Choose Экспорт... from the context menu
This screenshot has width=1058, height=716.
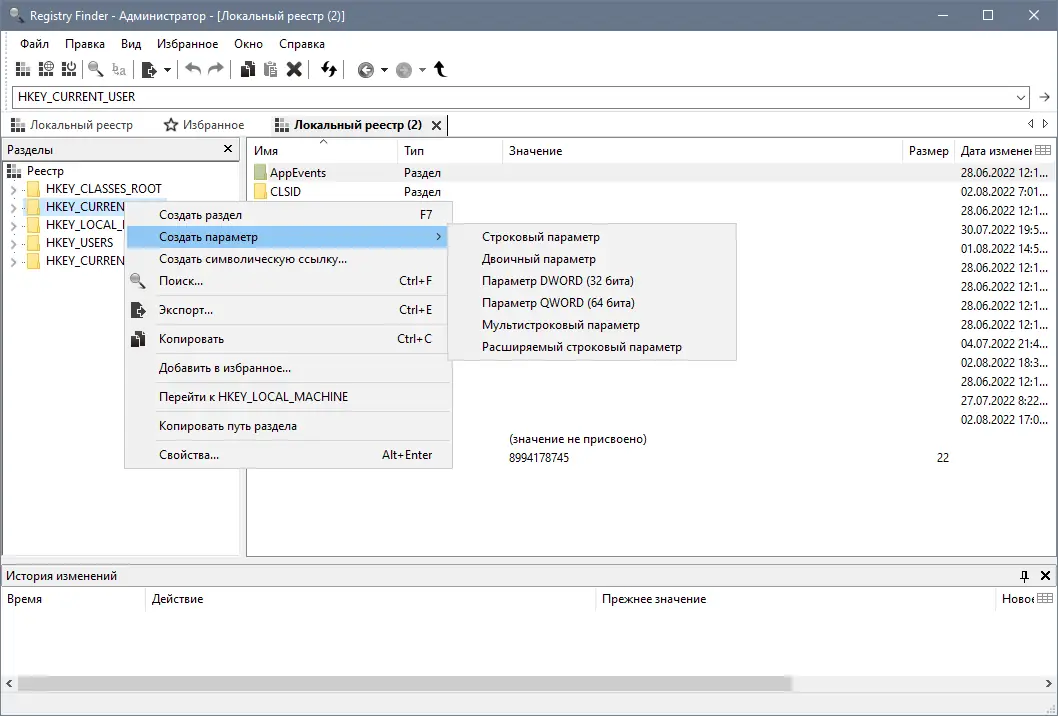[x=288, y=310]
